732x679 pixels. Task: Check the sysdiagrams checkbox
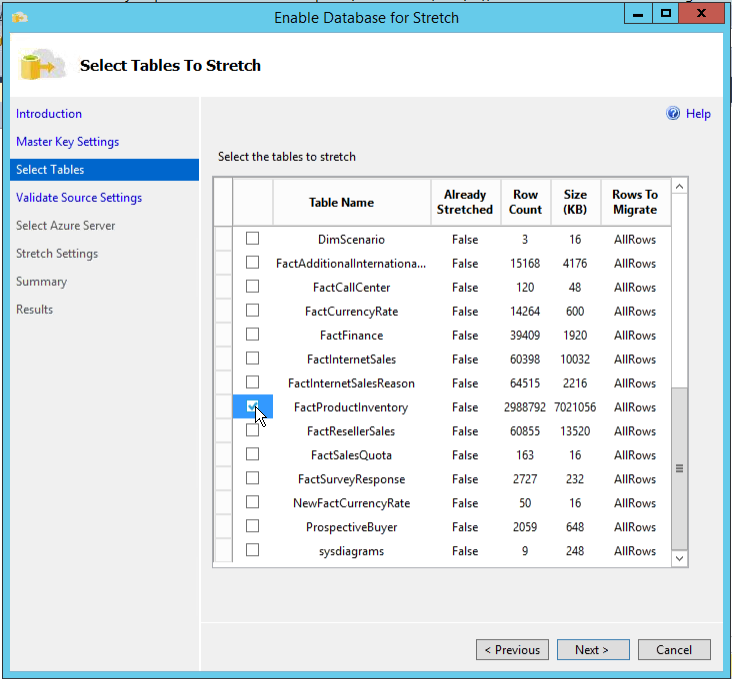tap(253, 550)
